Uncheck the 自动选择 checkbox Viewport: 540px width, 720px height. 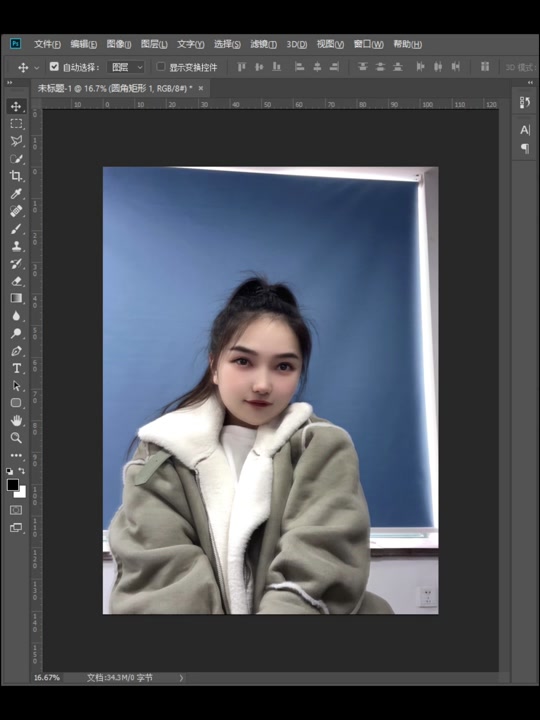54,67
